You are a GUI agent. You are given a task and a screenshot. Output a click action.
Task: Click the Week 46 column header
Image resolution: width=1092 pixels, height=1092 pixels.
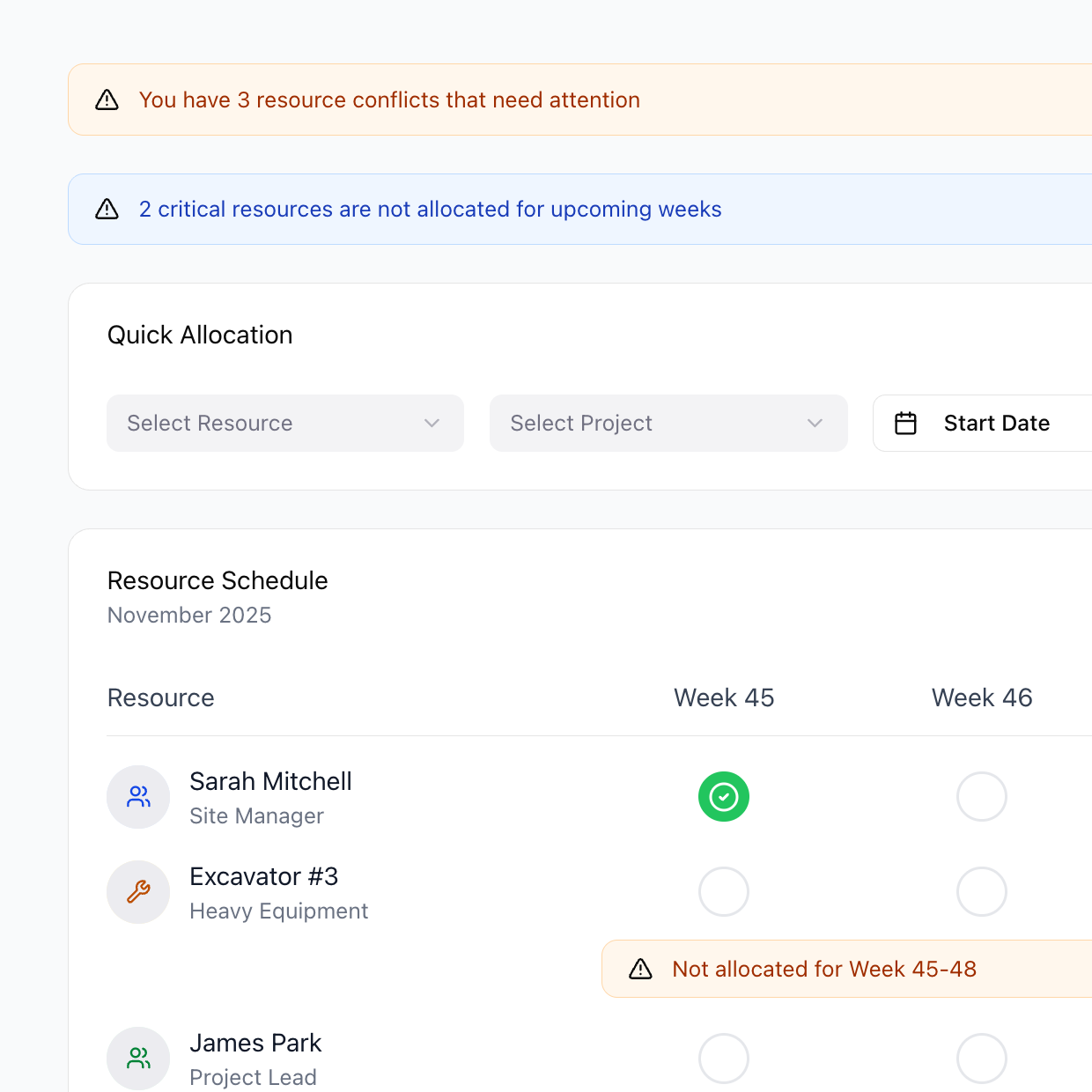[x=982, y=697]
